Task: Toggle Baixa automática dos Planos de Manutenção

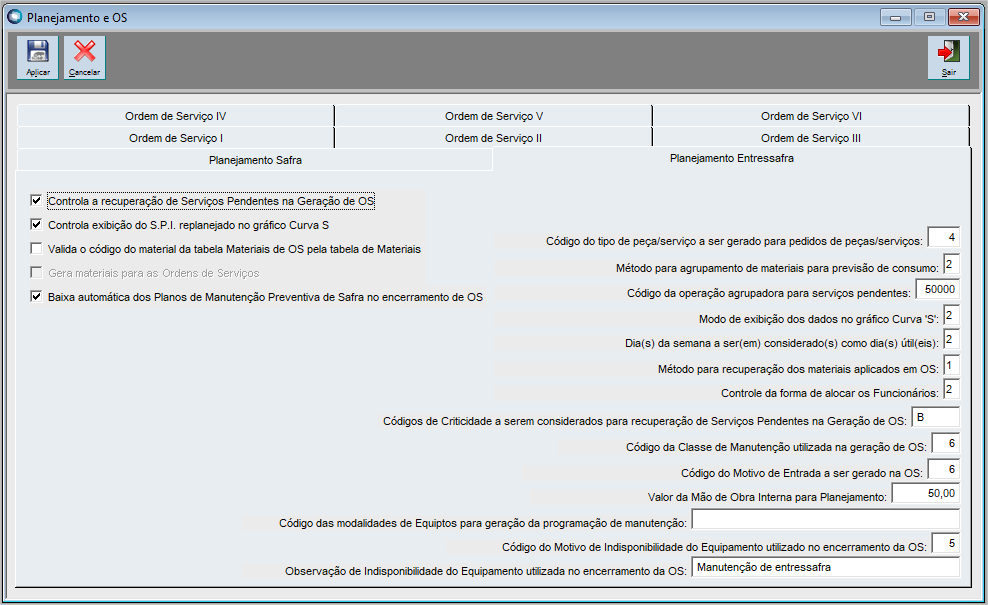Action: pyautogui.click(x=37, y=296)
